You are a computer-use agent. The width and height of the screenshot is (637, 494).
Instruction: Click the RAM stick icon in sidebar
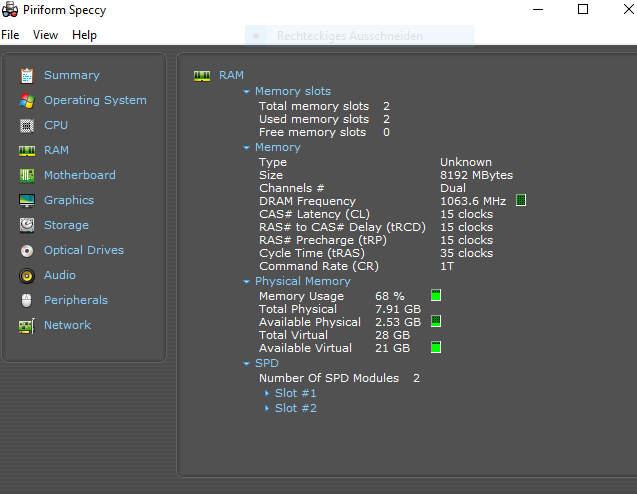27,151
